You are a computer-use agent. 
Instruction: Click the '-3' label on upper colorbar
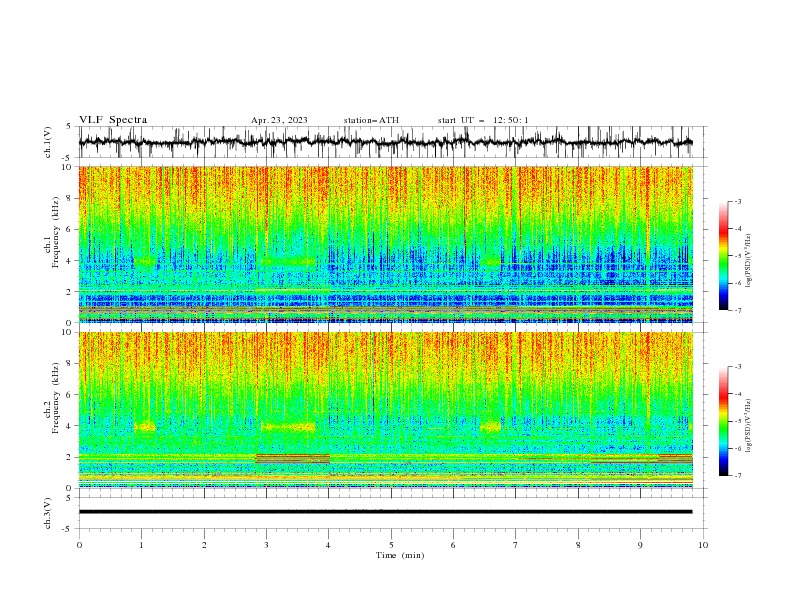coord(737,201)
